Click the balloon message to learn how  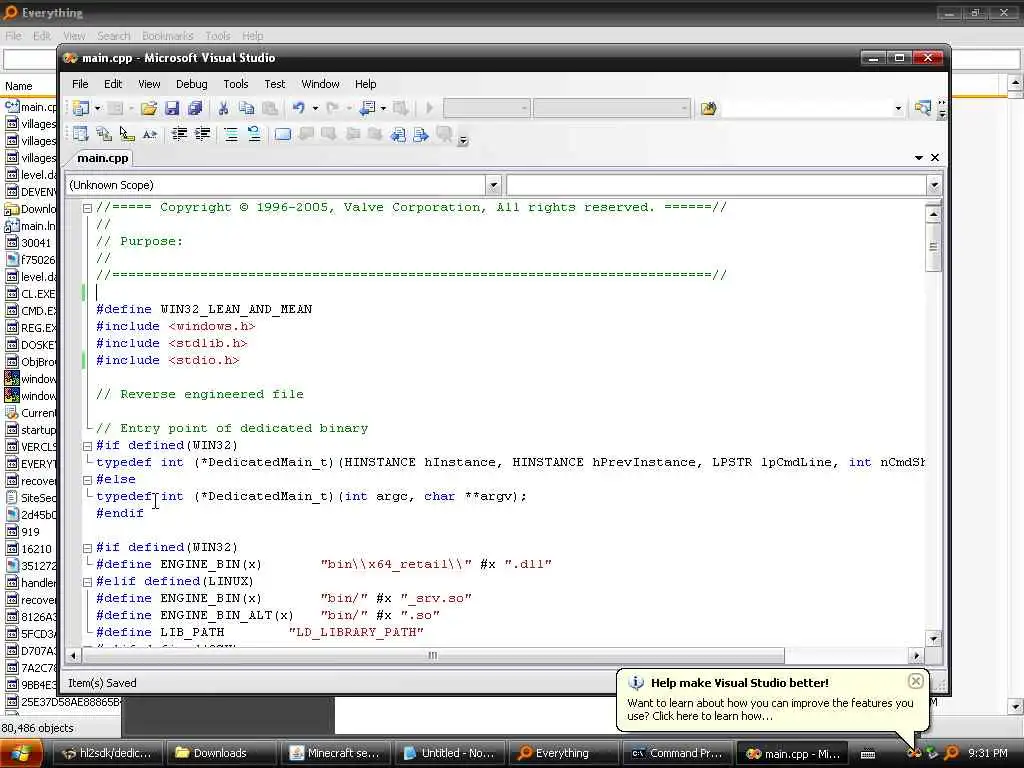pos(770,710)
